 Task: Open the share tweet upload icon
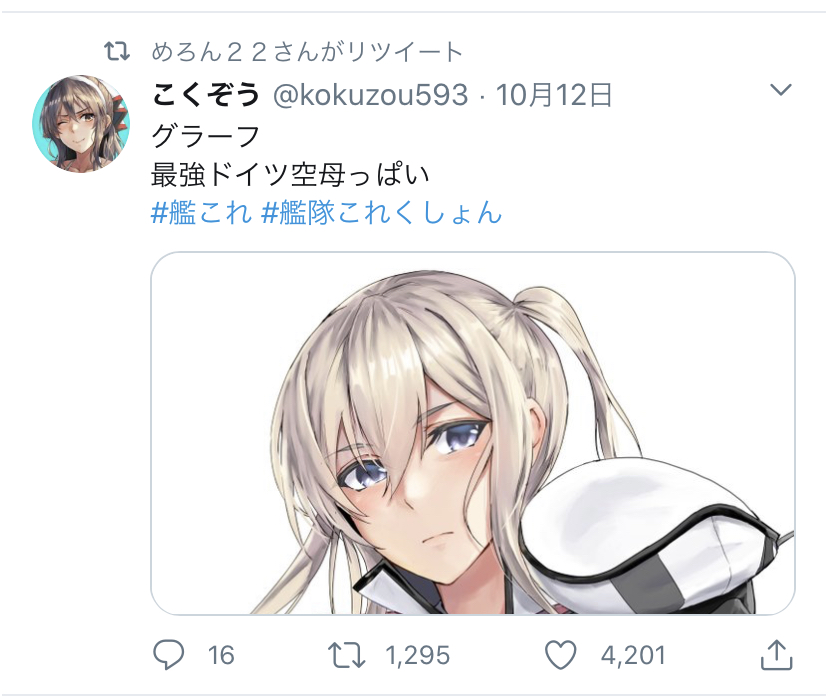pos(777,655)
